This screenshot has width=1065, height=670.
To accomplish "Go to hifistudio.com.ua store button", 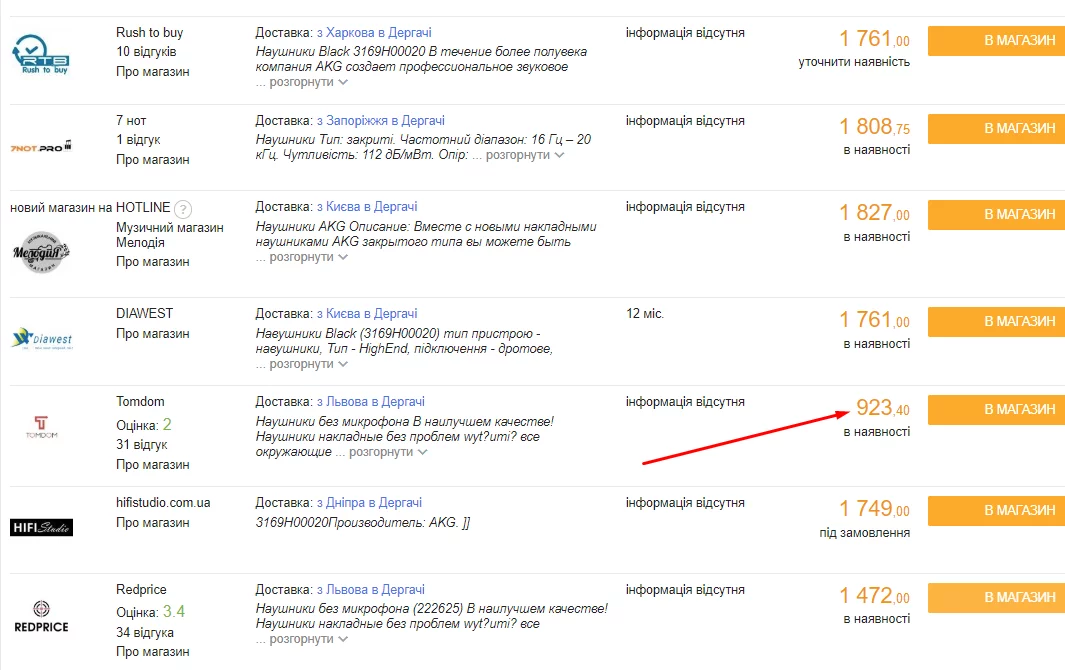I will pos(996,510).
